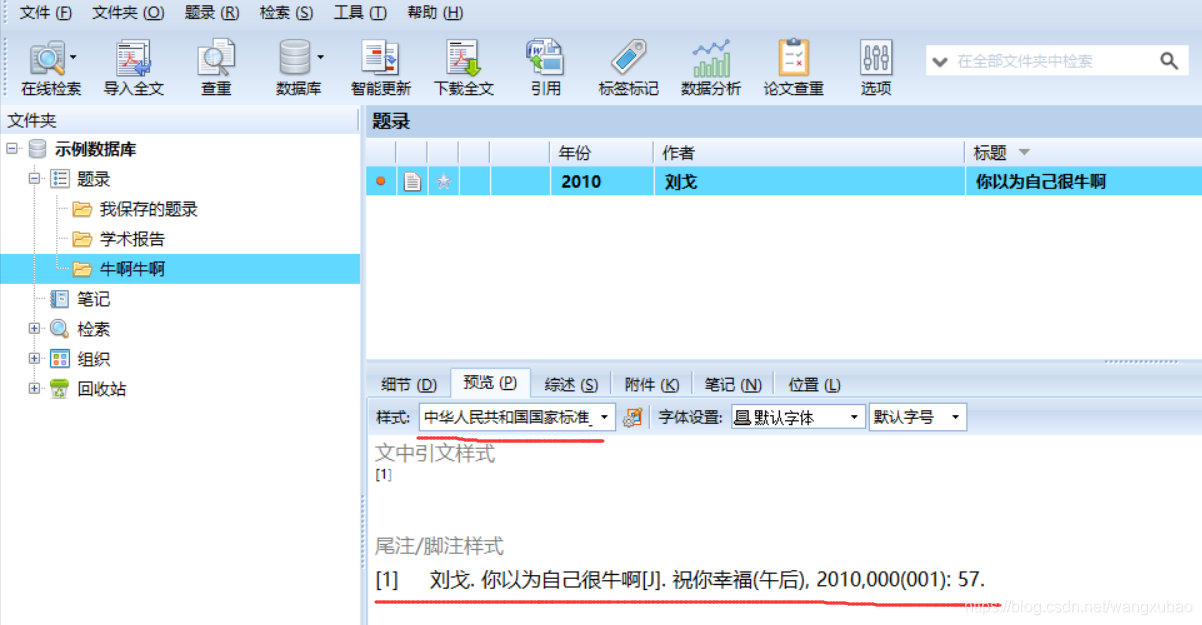The height and width of the screenshot is (625, 1202).
Task: Select the 回收站 recycle bin item
Action: coord(102,389)
